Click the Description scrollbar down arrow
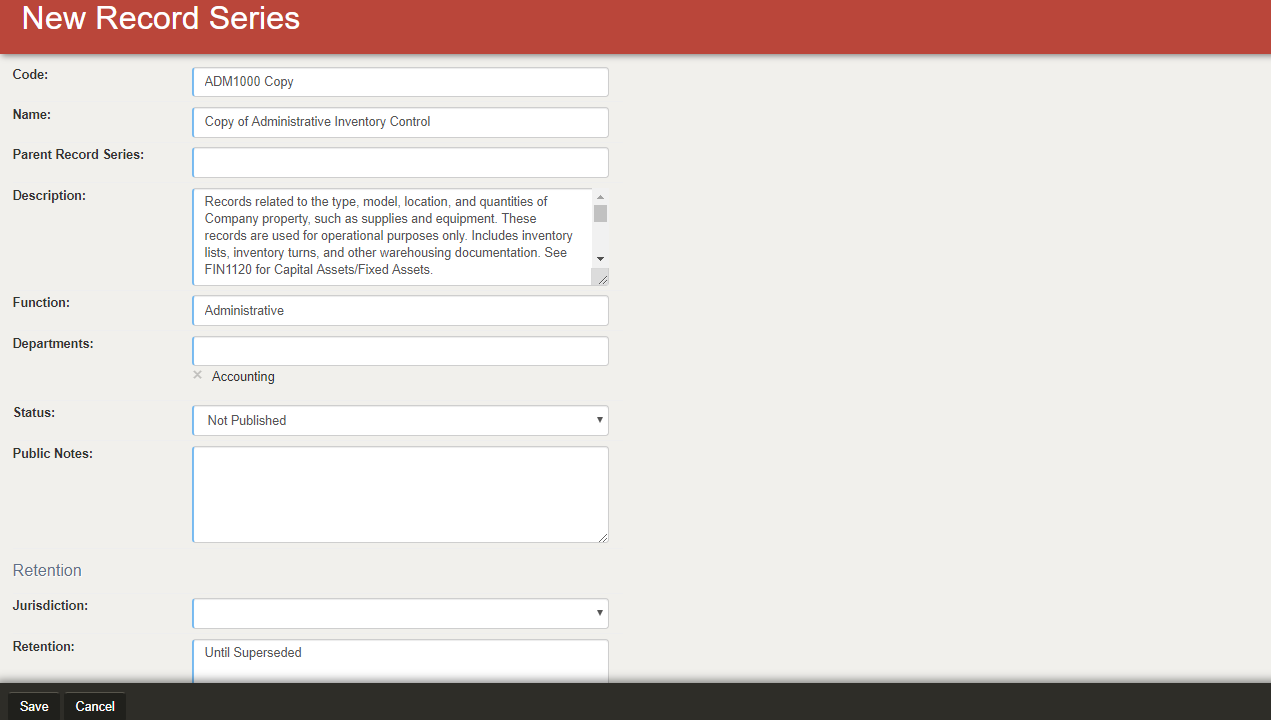 point(600,258)
